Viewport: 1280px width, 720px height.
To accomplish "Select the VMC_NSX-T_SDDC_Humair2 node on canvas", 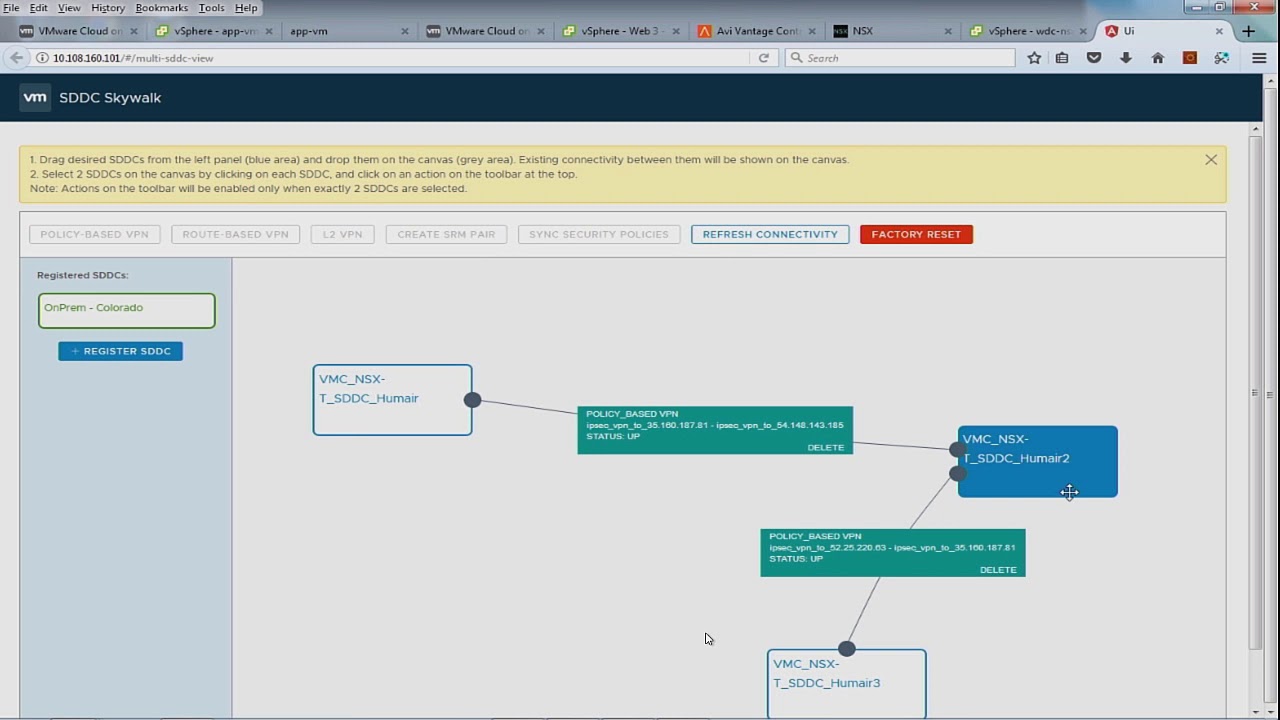I will tap(1037, 461).
